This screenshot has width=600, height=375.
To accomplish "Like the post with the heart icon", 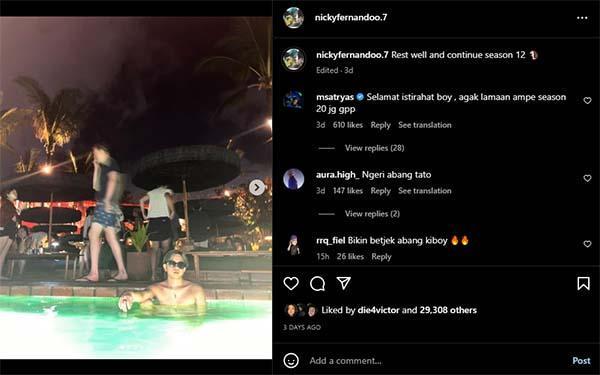I will 291,284.
